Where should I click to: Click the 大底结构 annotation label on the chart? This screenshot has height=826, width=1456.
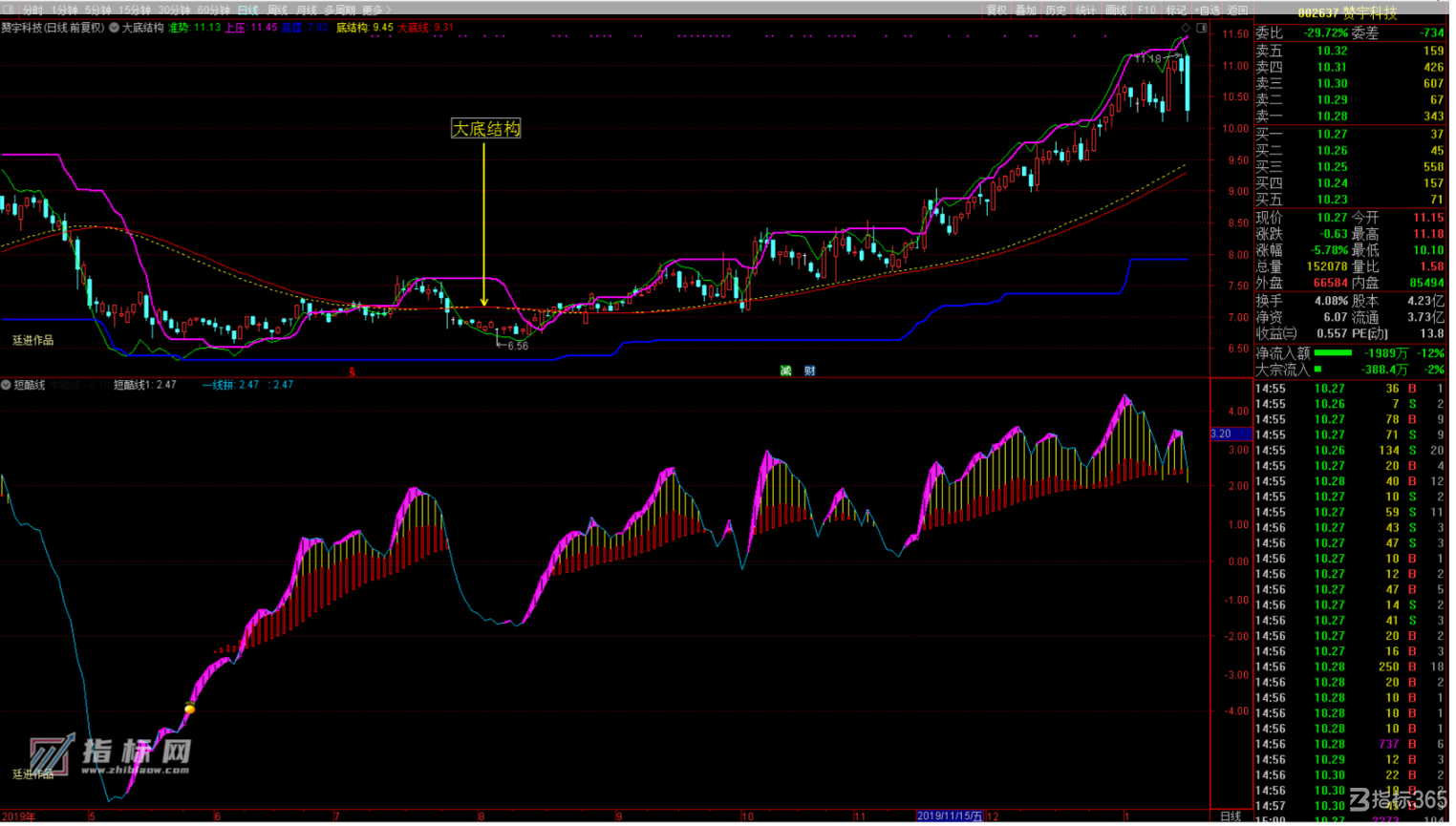click(x=486, y=129)
